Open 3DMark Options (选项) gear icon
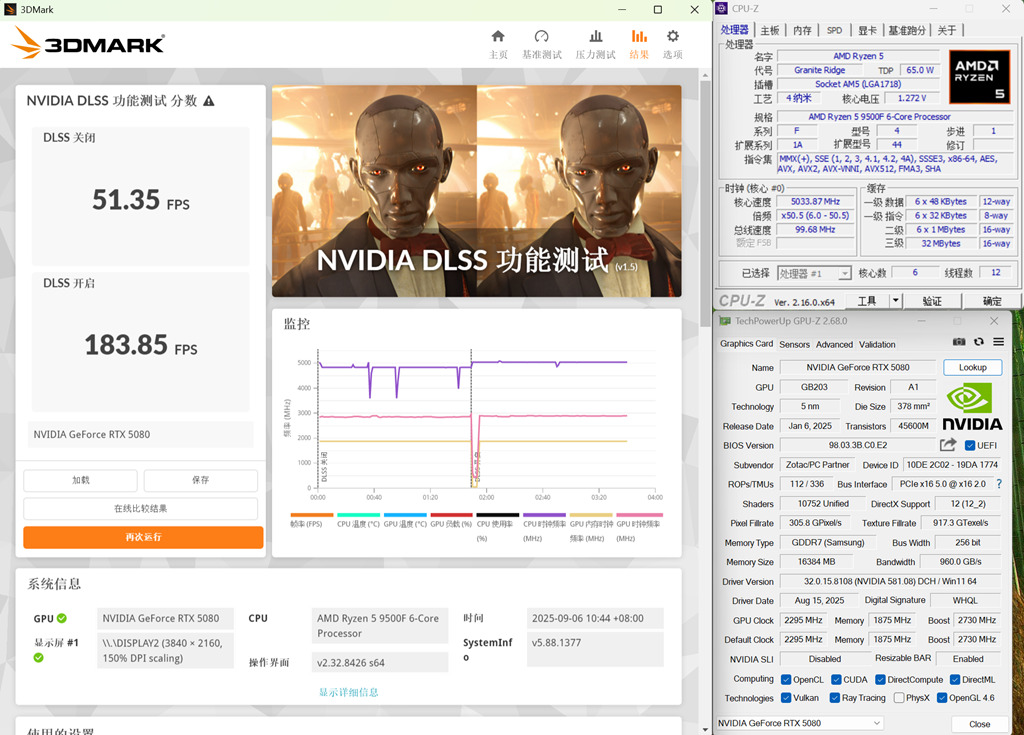1024x735 pixels. pos(673,37)
